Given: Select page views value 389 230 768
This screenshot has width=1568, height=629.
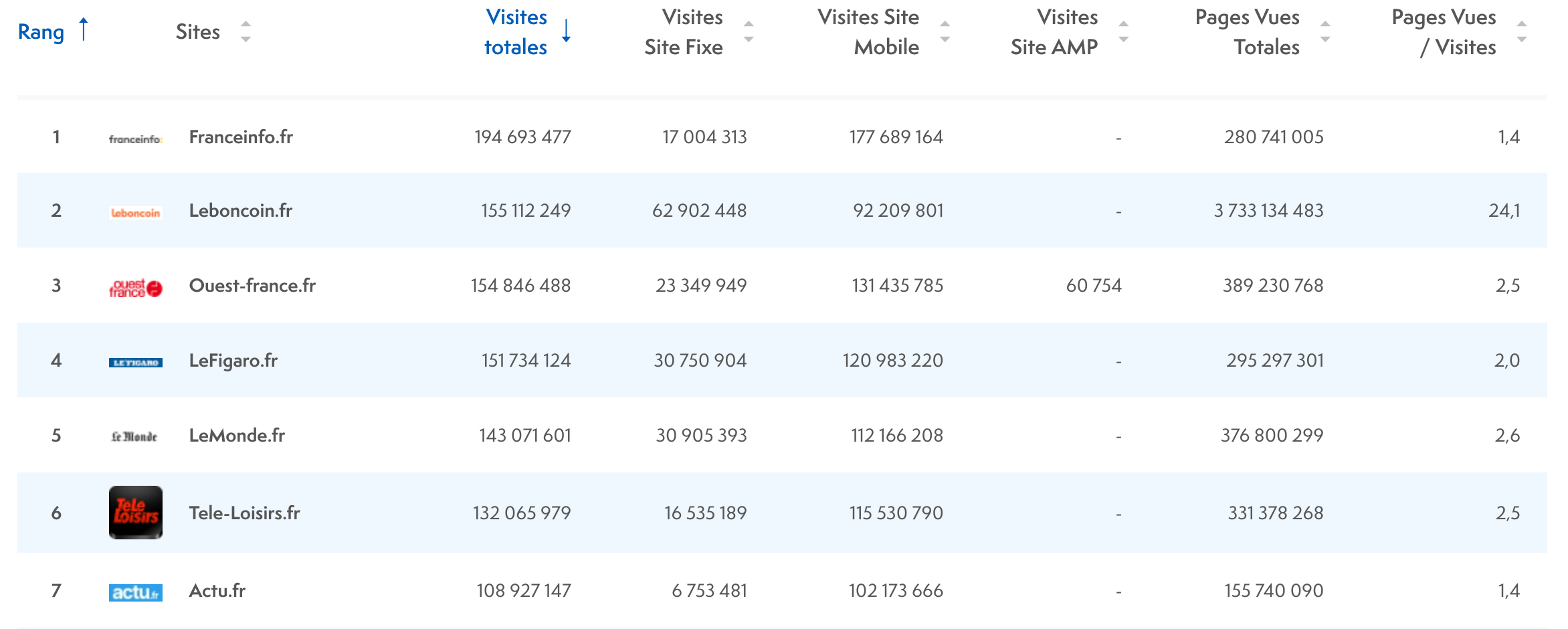Looking at the screenshot, I should 1273,286.
